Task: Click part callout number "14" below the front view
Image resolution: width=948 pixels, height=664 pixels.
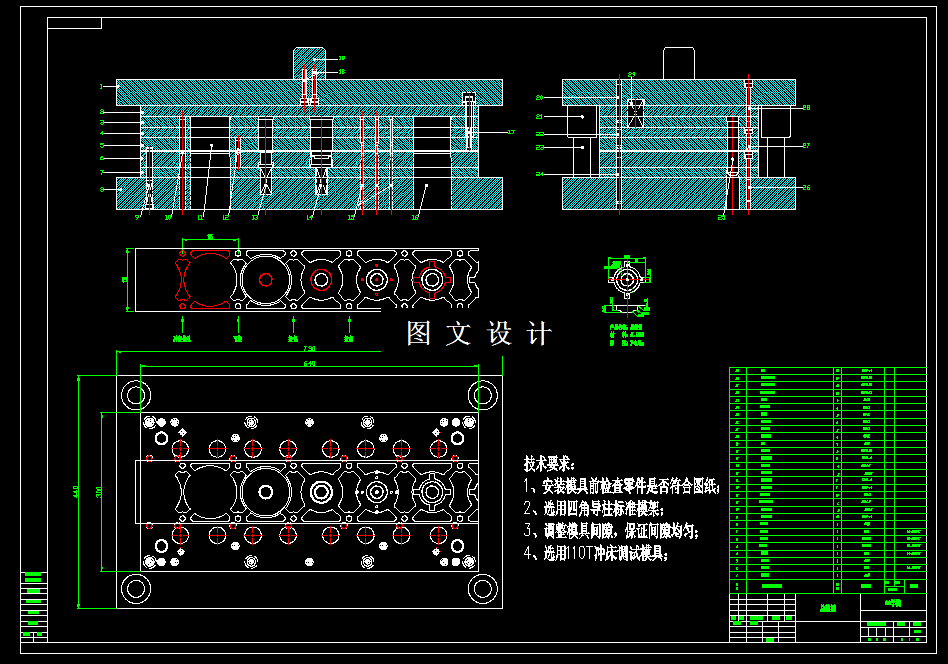Action: click(310, 217)
